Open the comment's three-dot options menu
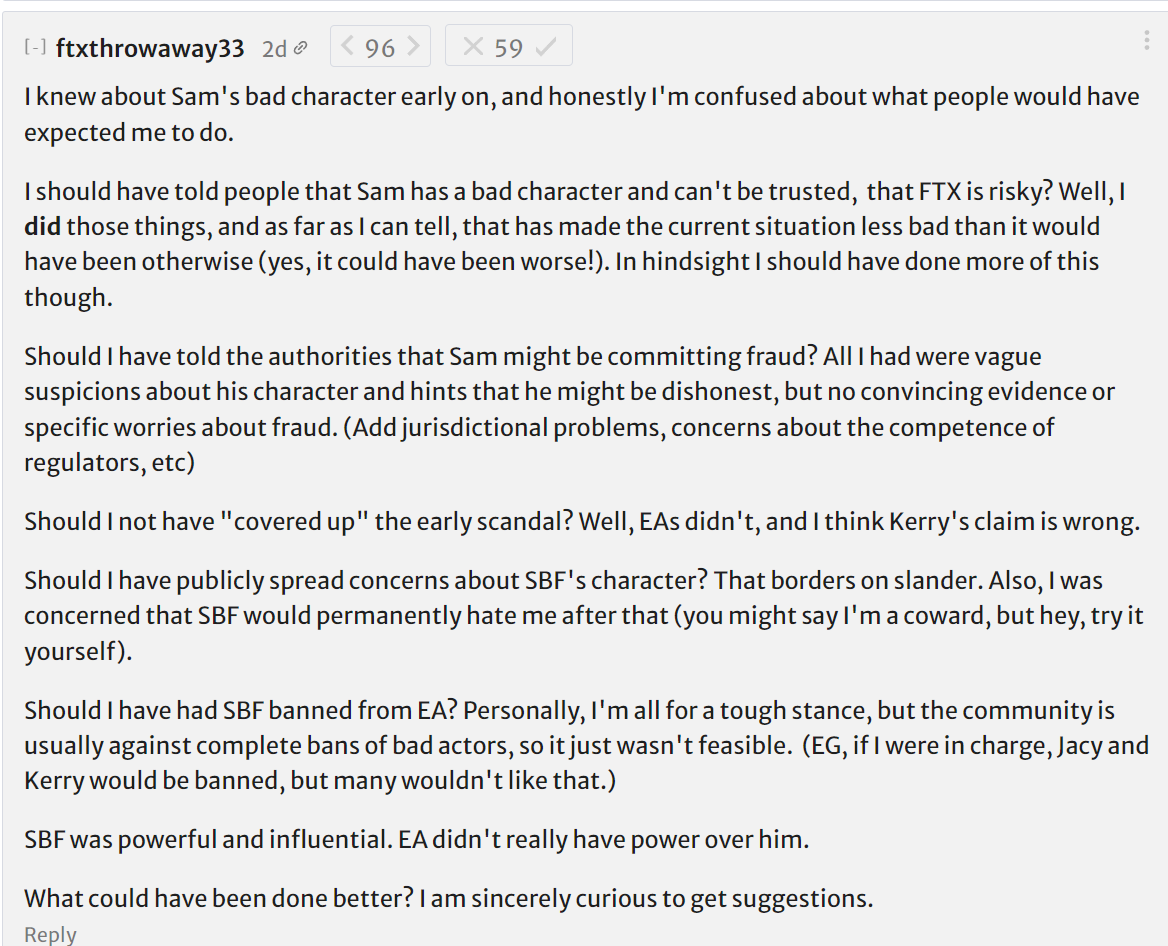The height and width of the screenshot is (946, 1168). 1147,41
